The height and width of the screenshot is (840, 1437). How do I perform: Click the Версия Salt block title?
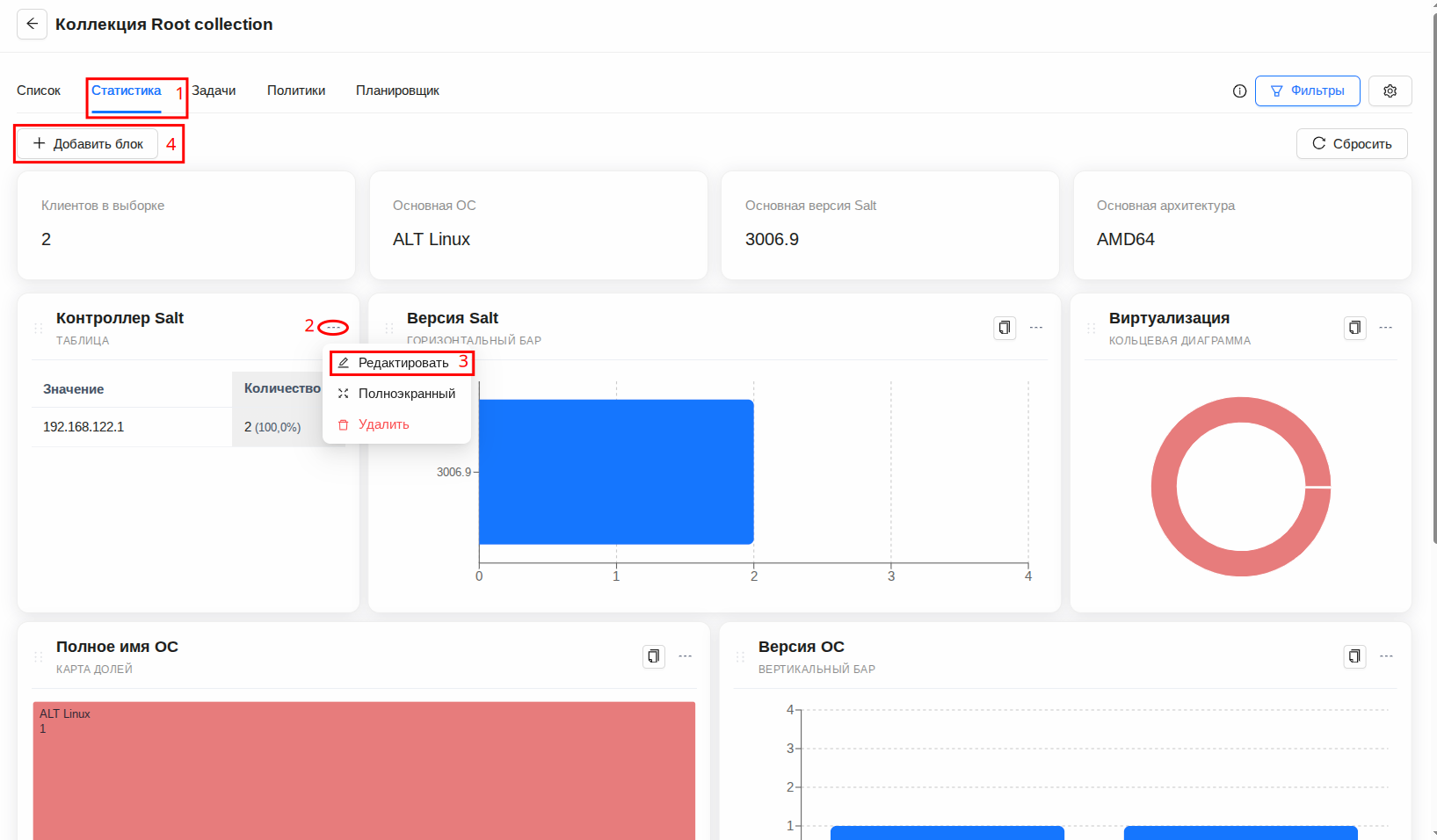click(453, 318)
